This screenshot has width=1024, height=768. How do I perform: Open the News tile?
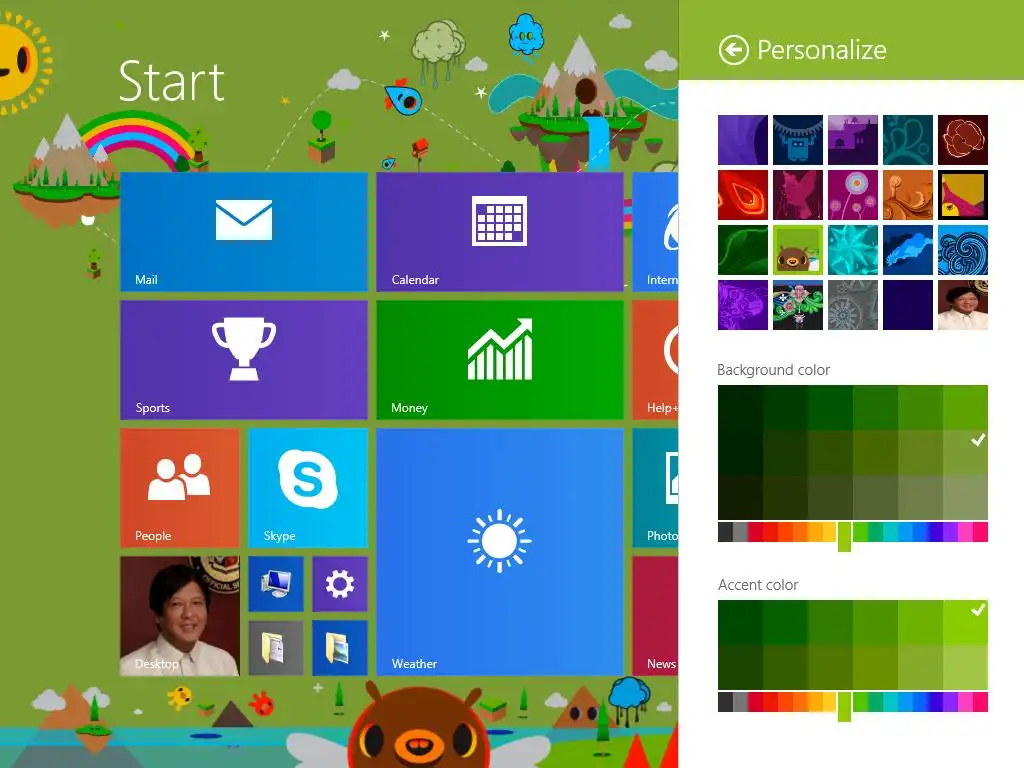click(x=655, y=616)
